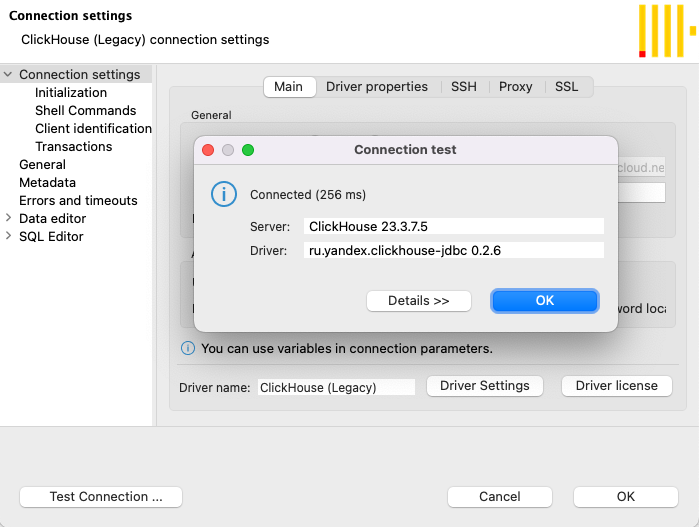The image size is (699, 527).
Task: Click the Driver name field ClickHouse (Legacy)
Action: pos(337,387)
